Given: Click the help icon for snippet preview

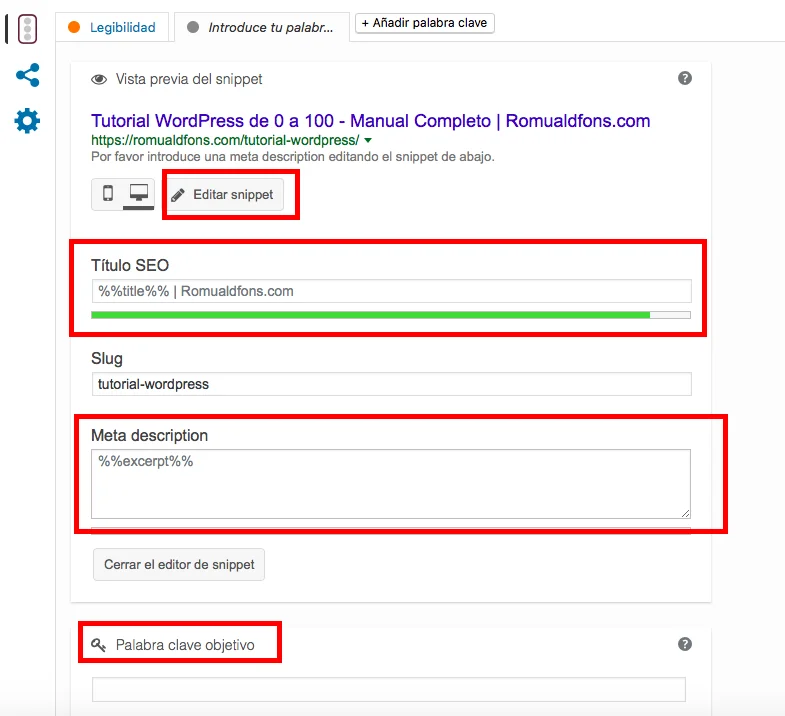Looking at the screenshot, I should pos(685,78).
